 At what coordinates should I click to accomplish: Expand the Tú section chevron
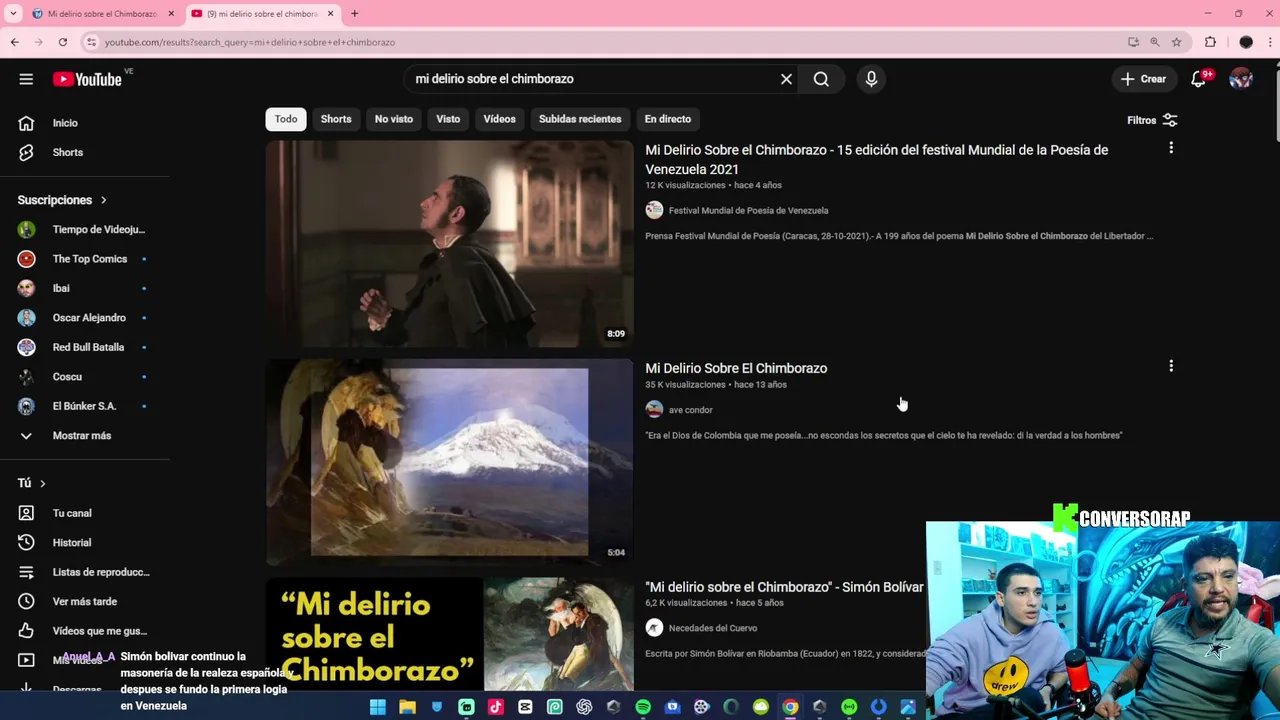(42, 484)
